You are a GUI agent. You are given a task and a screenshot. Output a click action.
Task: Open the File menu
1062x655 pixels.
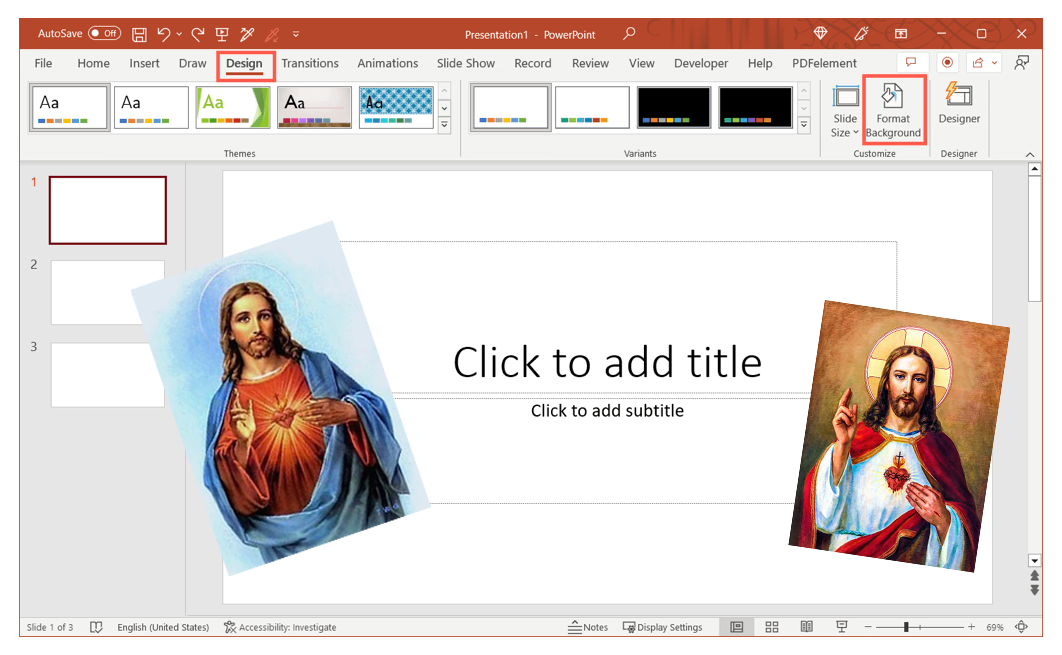(43, 63)
